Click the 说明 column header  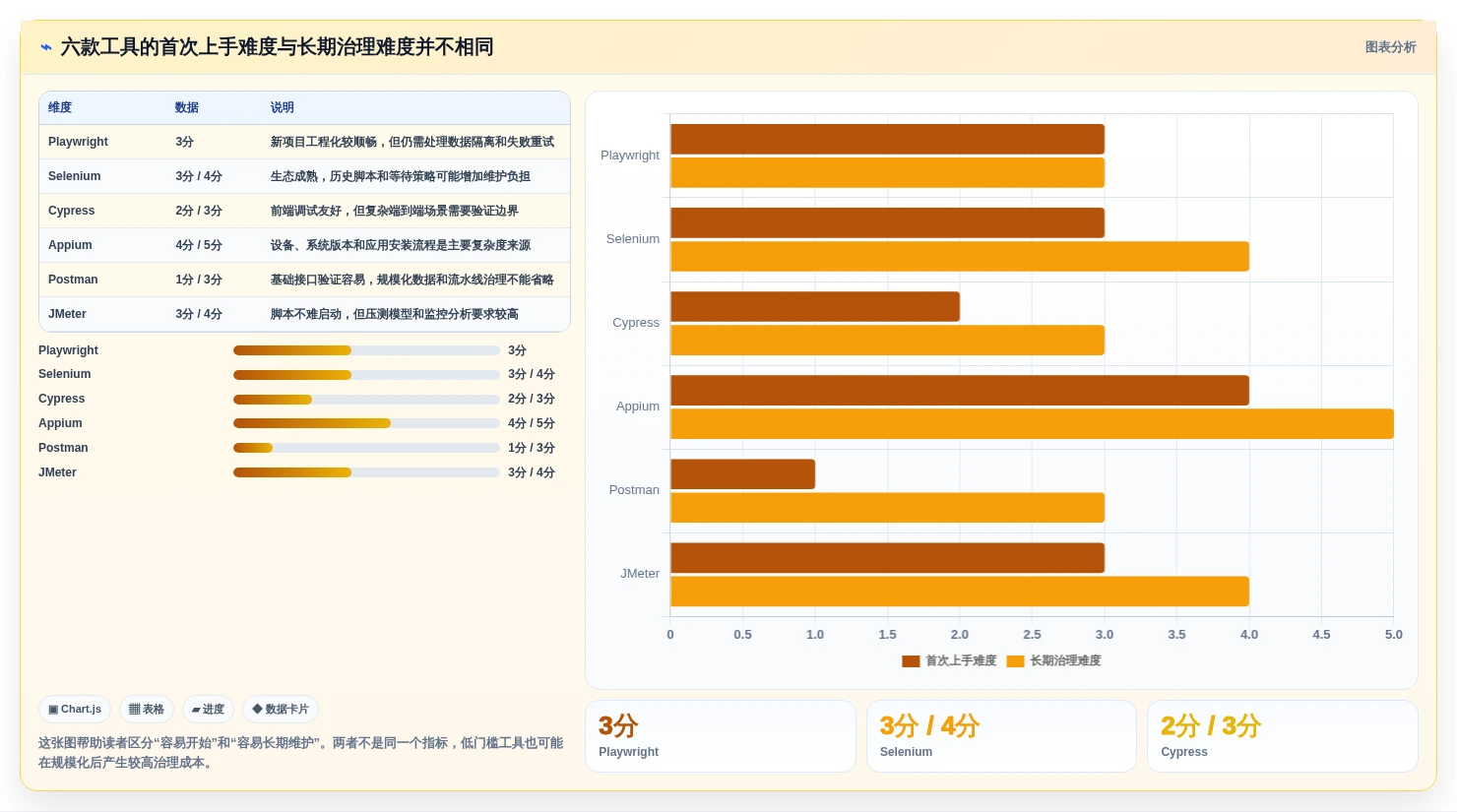283,107
